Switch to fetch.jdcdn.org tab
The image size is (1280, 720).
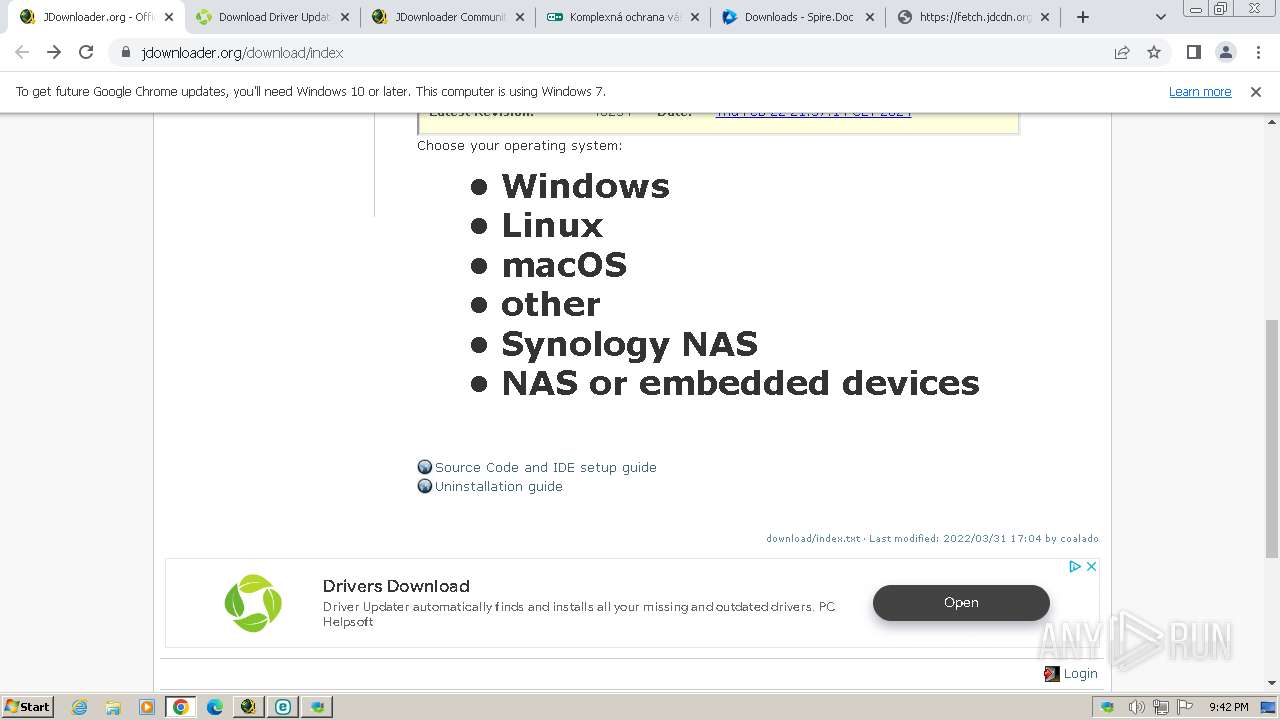[973, 17]
